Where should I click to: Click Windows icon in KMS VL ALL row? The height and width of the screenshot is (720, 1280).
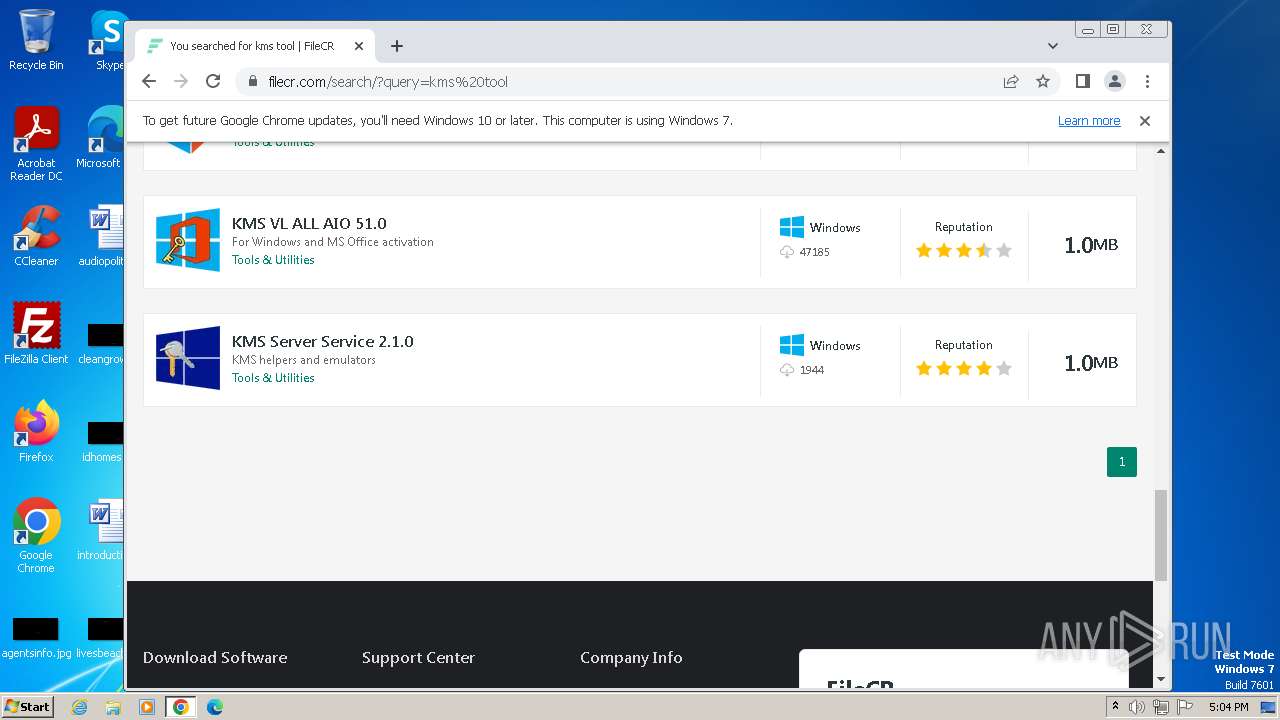coord(792,227)
